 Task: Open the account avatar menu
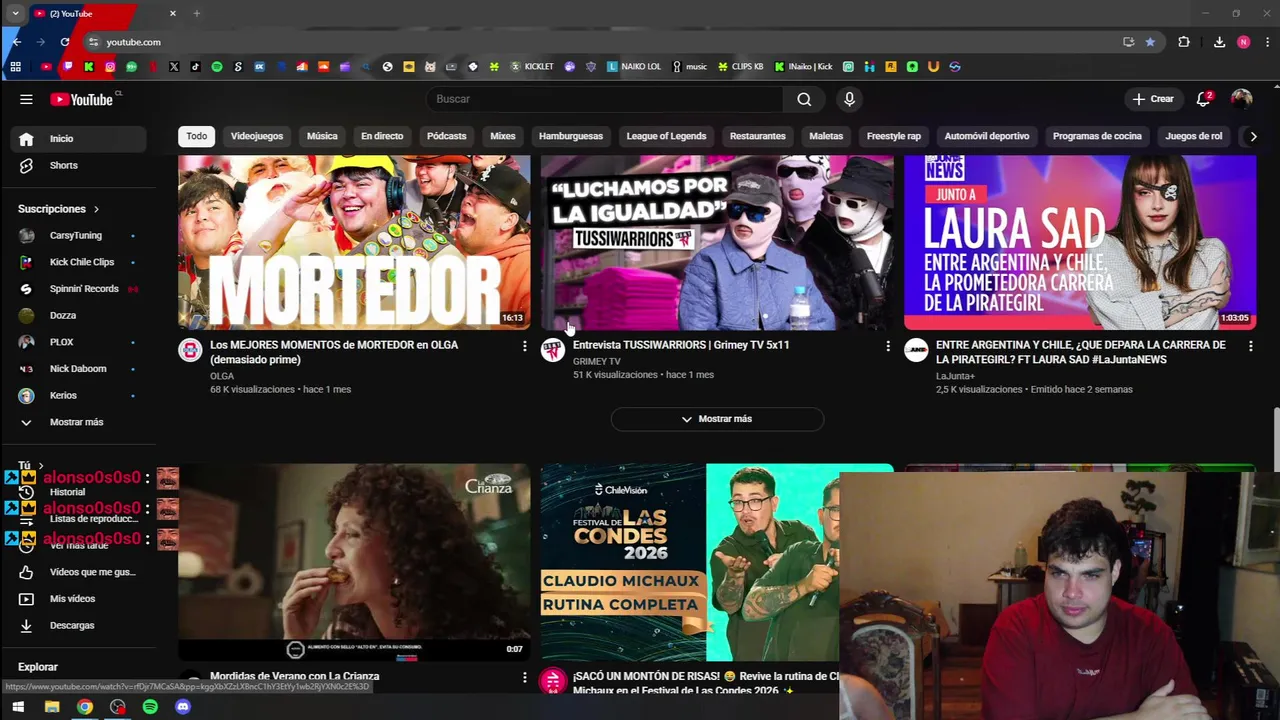coord(1241,99)
